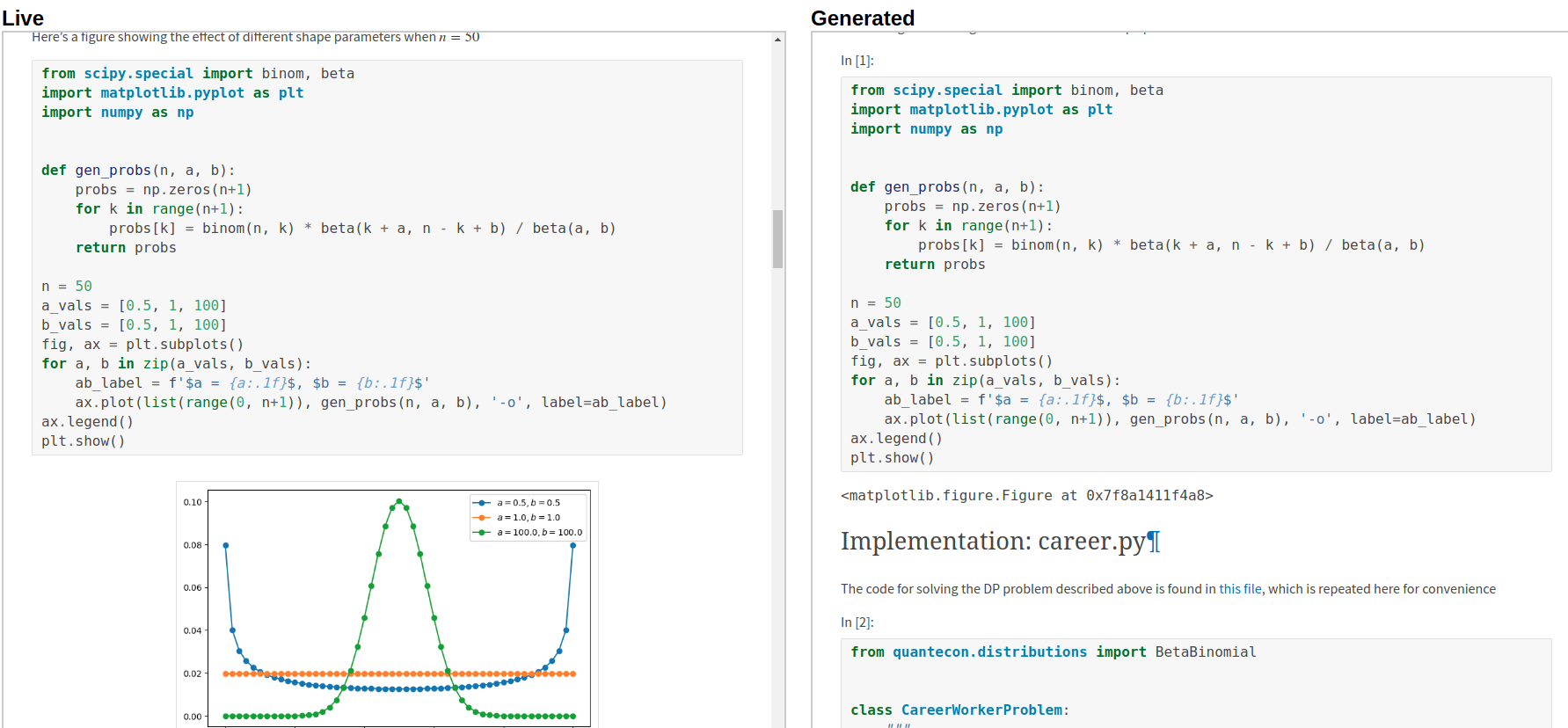Image resolution: width=1568 pixels, height=728 pixels.
Task: Click the 'In [2]:' cell prompt
Action: click(857, 622)
